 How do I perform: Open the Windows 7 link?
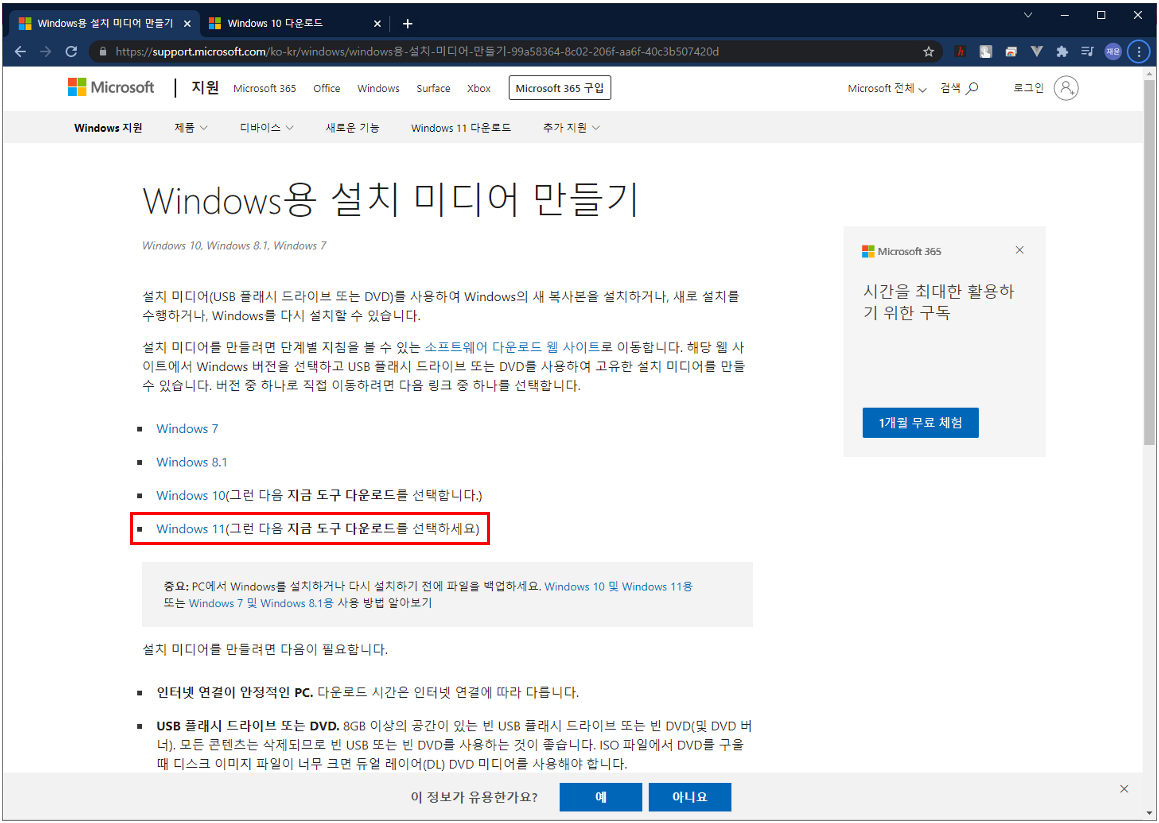tap(187, 428)
